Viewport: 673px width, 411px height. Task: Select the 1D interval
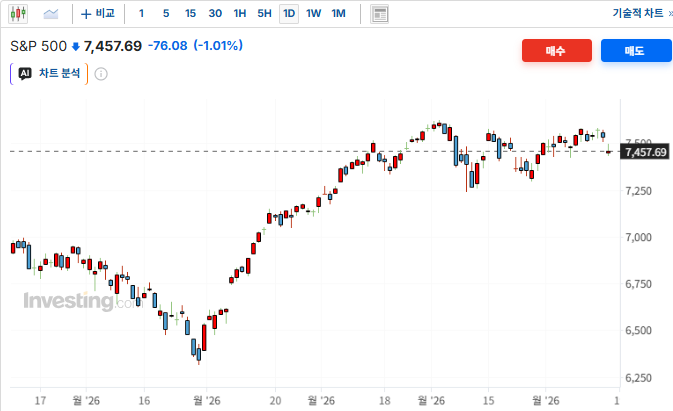(x=289, y=14)
